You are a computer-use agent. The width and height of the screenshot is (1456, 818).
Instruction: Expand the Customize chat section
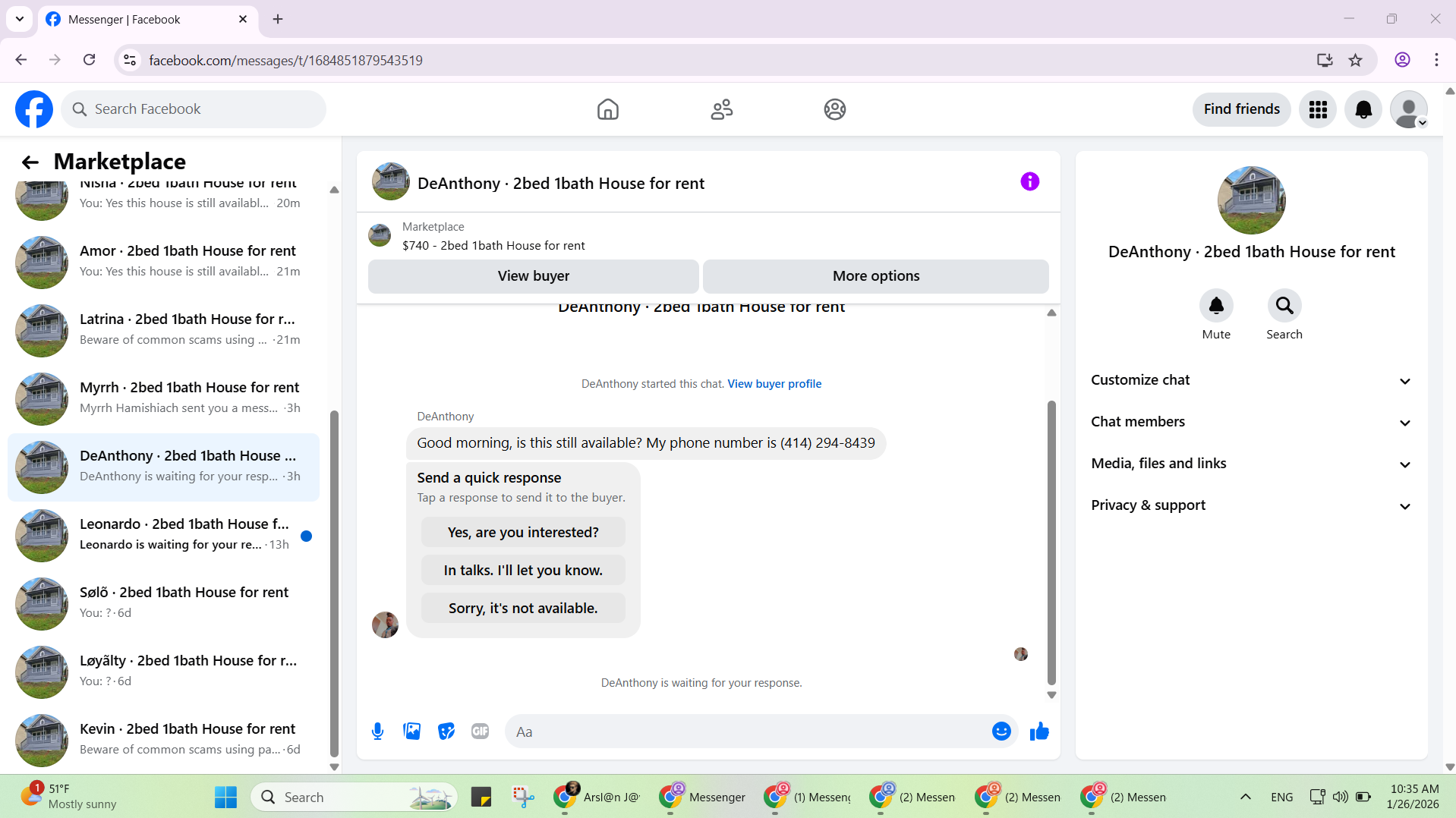coord(1251,380)
